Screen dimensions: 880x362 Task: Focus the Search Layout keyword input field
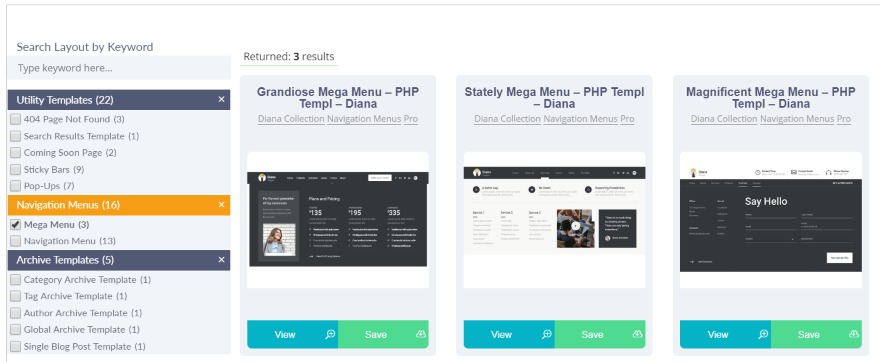(x=119, y=68)
